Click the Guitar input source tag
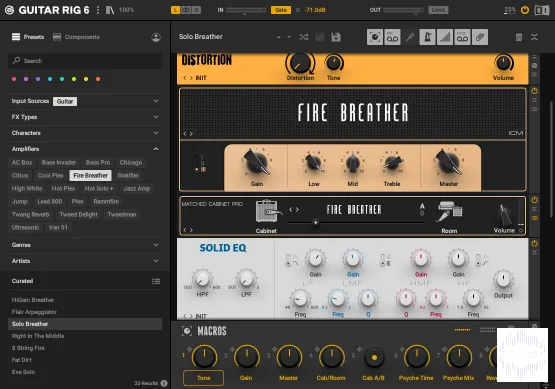Screen dimensions: 555x389 tap(65, 101)
